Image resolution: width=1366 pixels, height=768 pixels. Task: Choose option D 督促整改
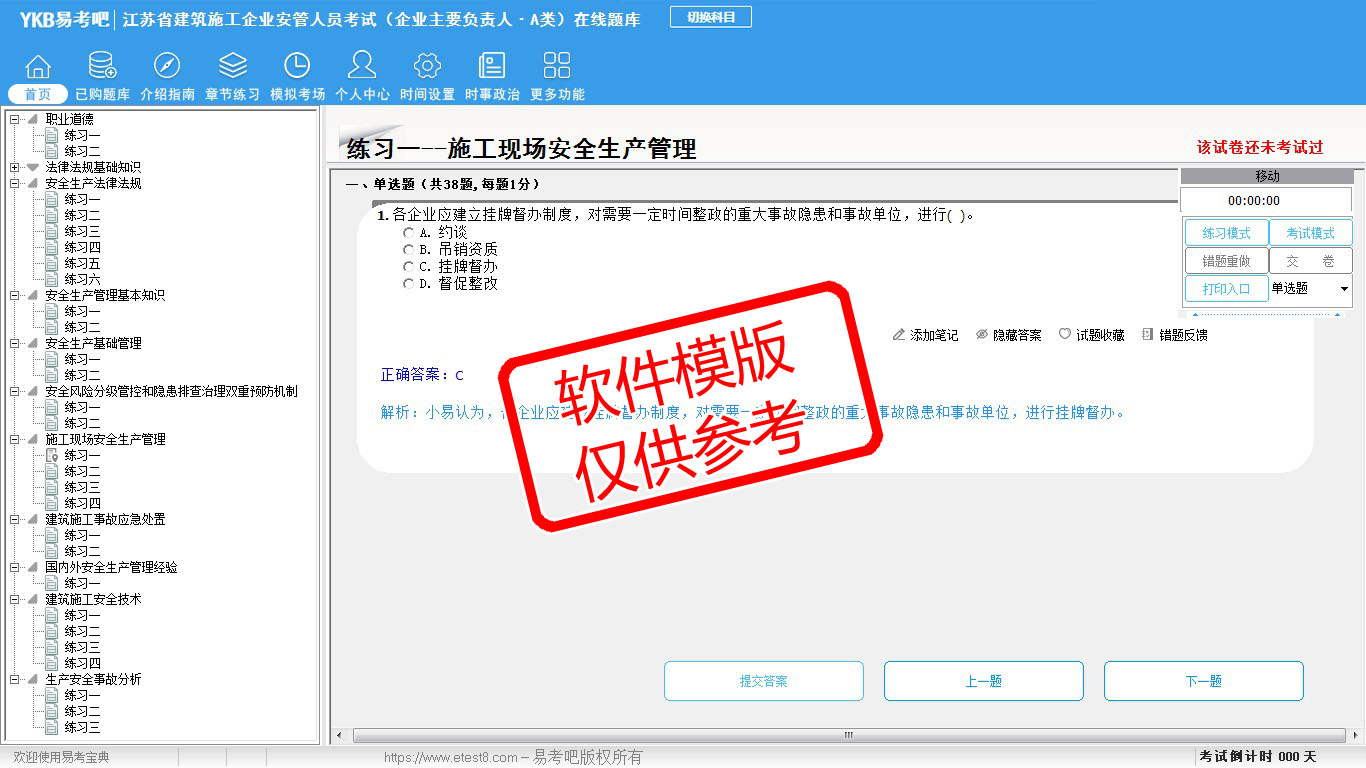click(x=408, y=284)
